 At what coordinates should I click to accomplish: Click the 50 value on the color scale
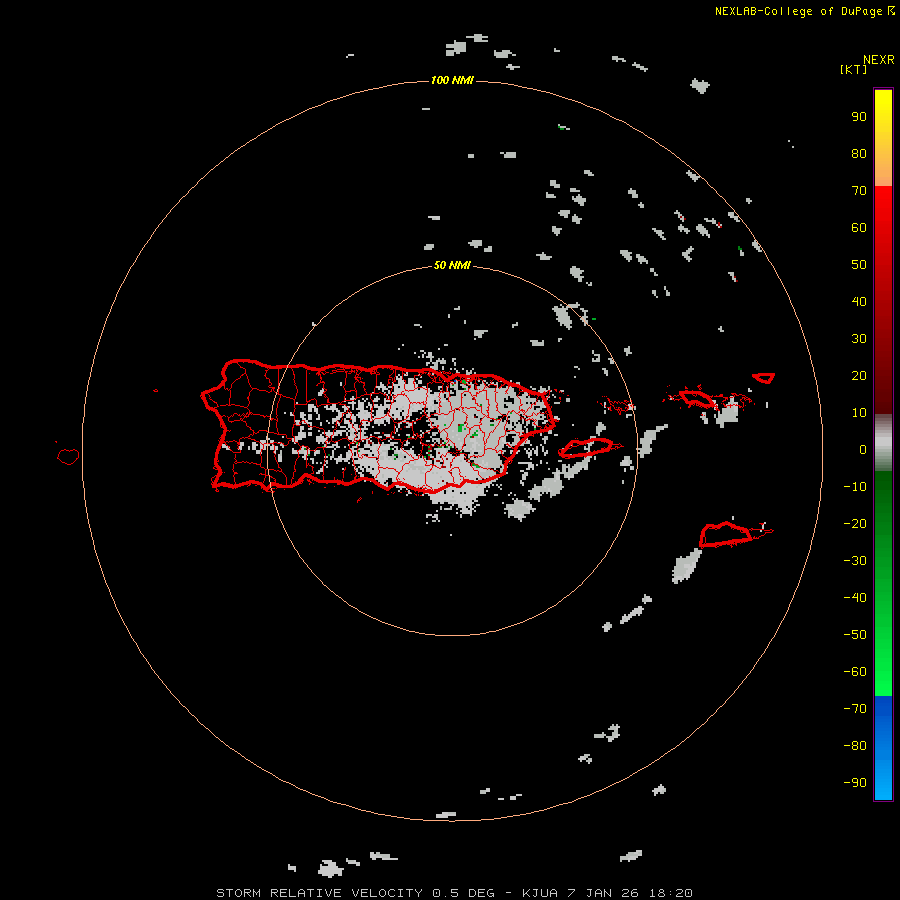point(859,265)
